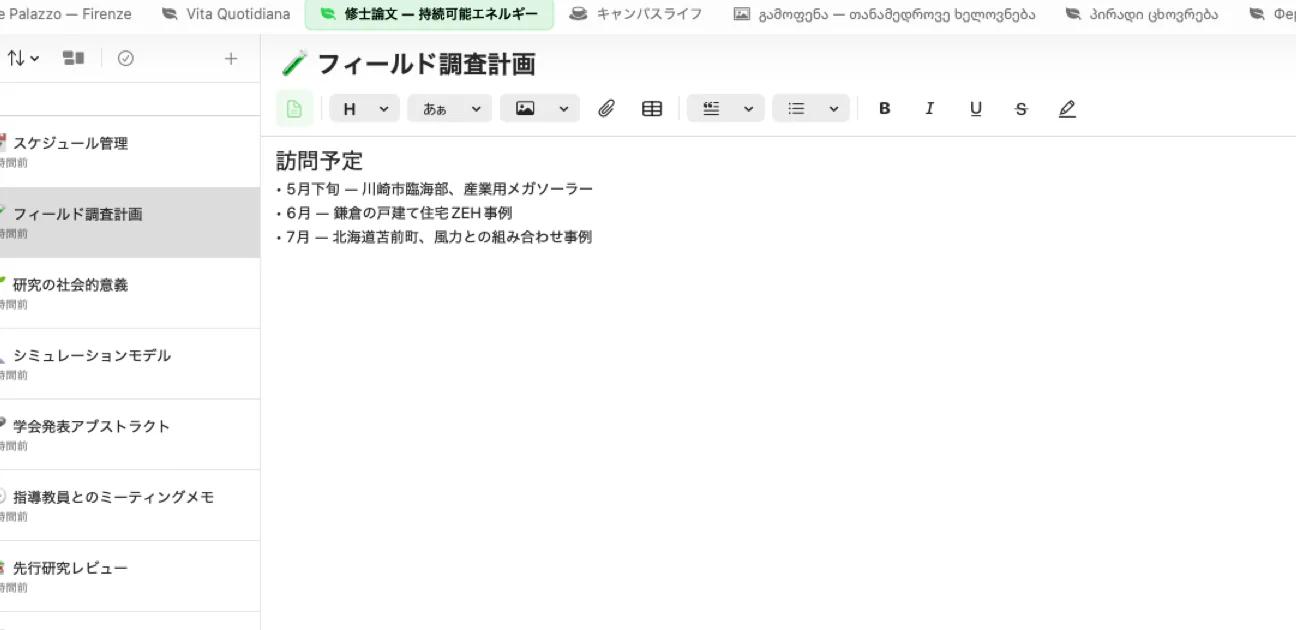Click the picture icon on გამოფენა tab
The height and width of the screenshot is (630, 1296).
[x=741, y=14]
